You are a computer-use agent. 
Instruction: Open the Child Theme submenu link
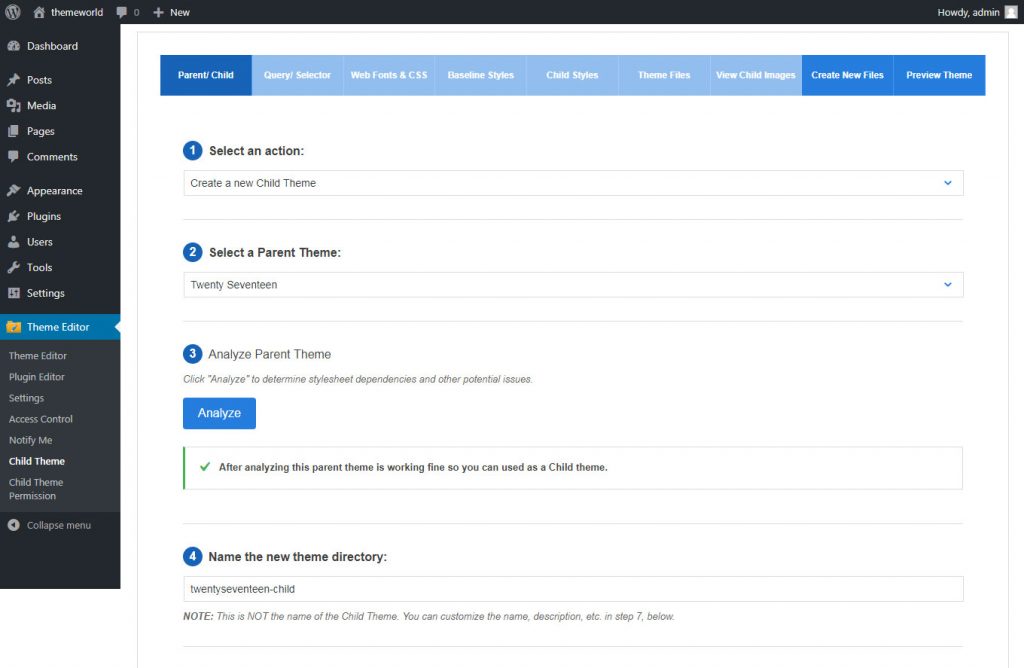point(37,461)
